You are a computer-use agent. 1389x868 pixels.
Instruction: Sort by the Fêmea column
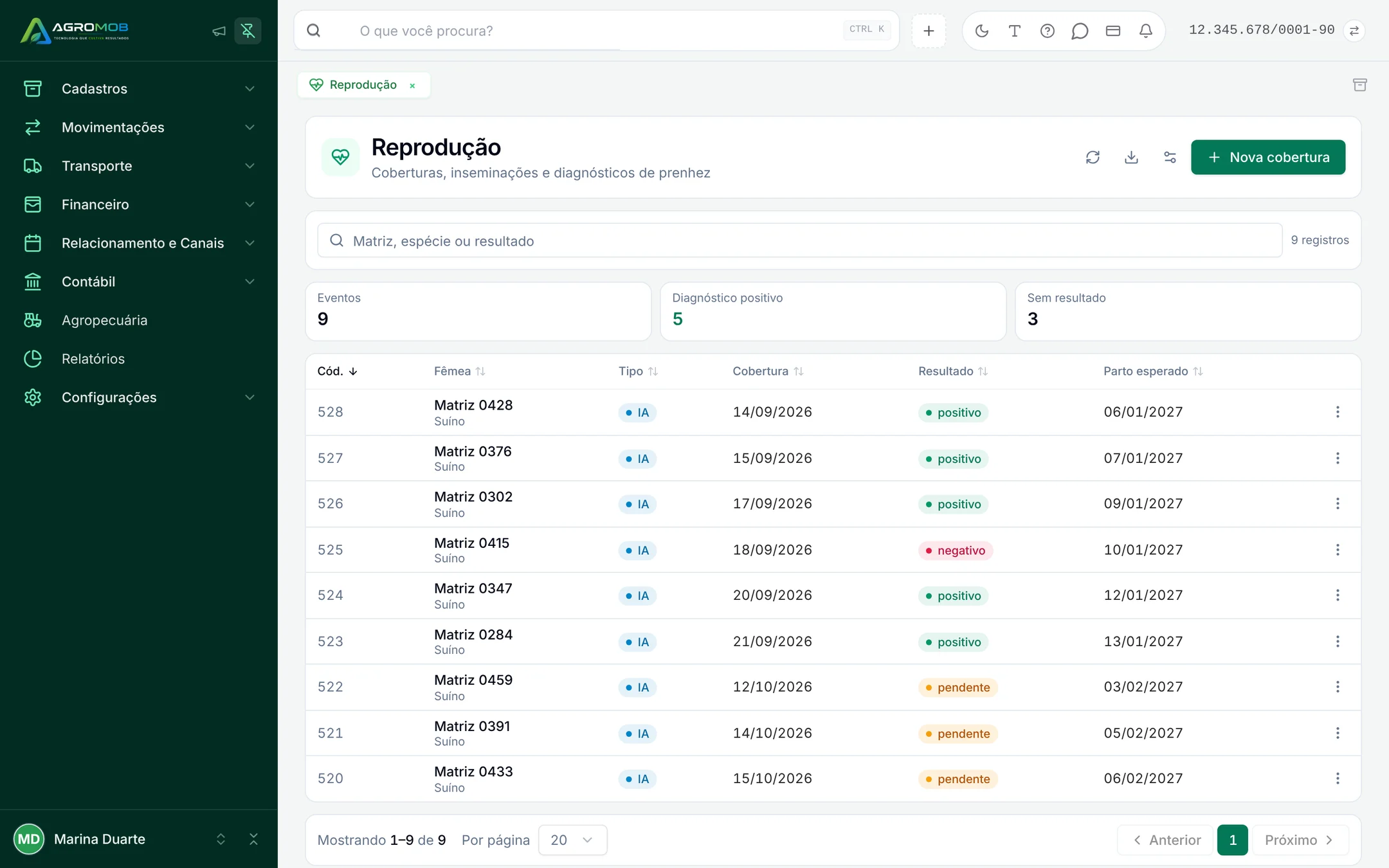click(x=459, y=371)
